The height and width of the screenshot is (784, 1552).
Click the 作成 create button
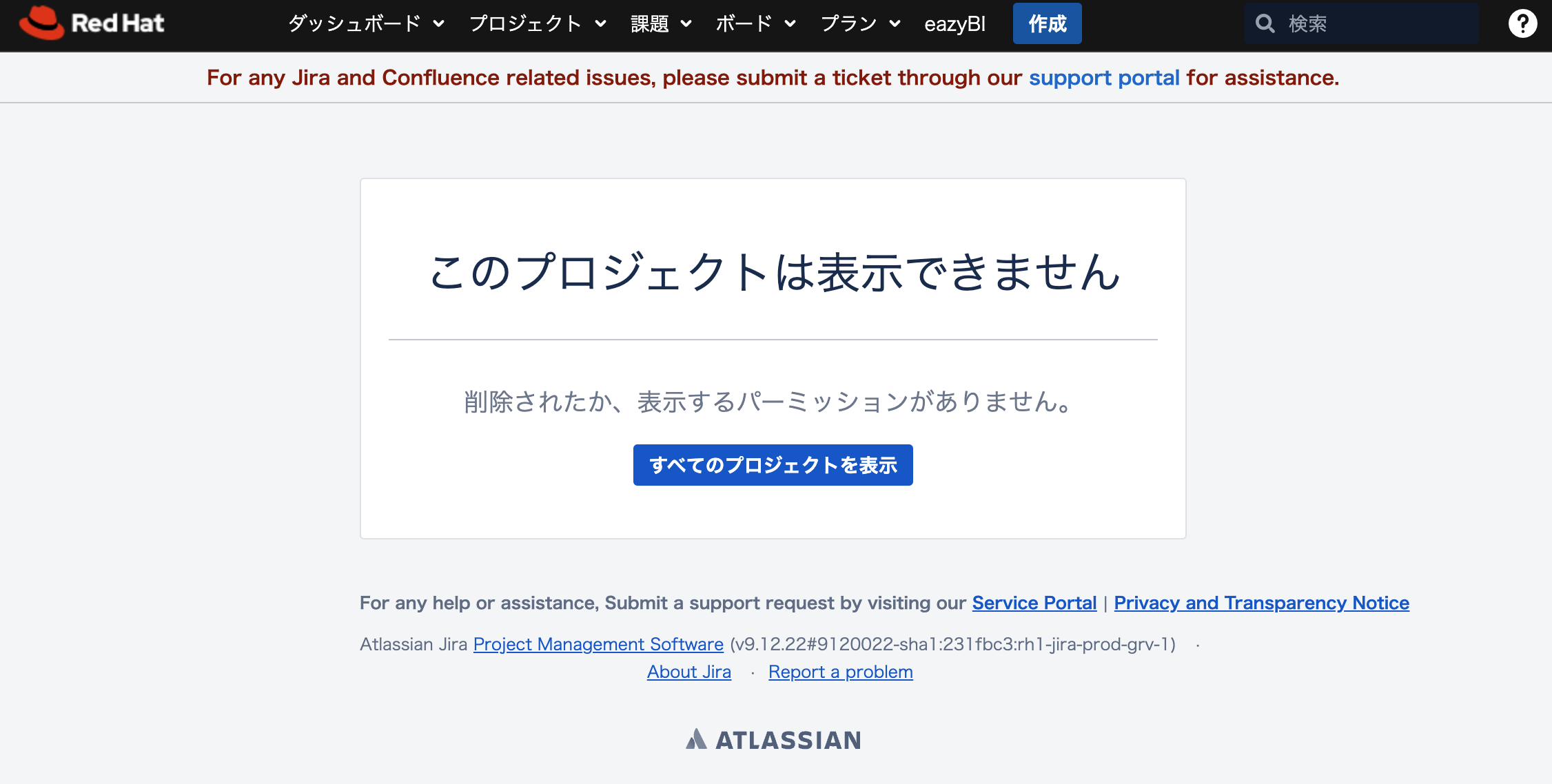[1047, 24]
